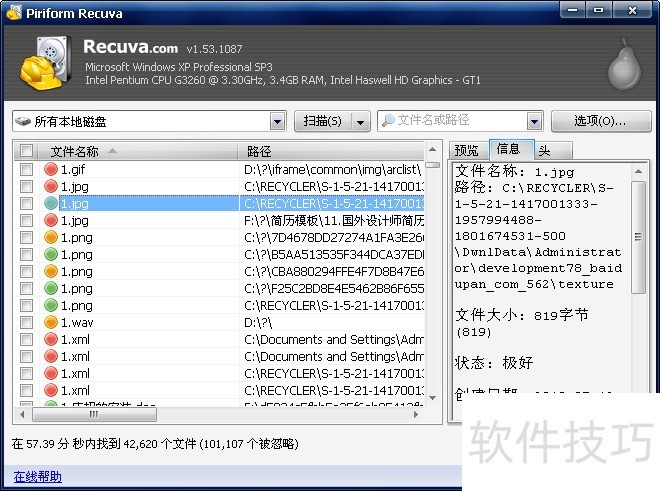
Task: Click the orange dot of 1.png in 7D4678DD path
Action: (51, 237)
